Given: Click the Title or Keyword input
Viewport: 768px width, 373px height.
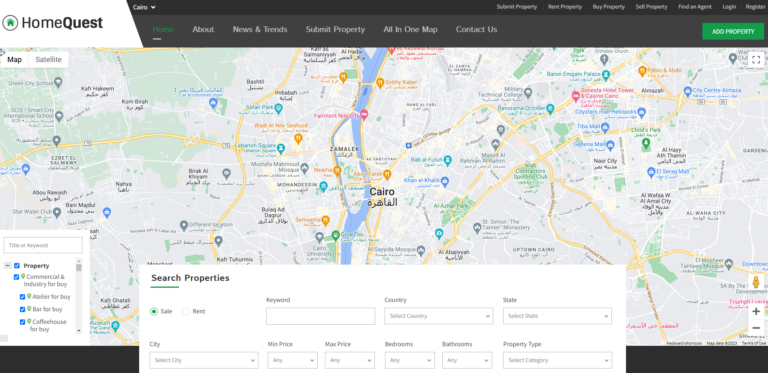Looking at the screenshot, I should click(43, 245).
